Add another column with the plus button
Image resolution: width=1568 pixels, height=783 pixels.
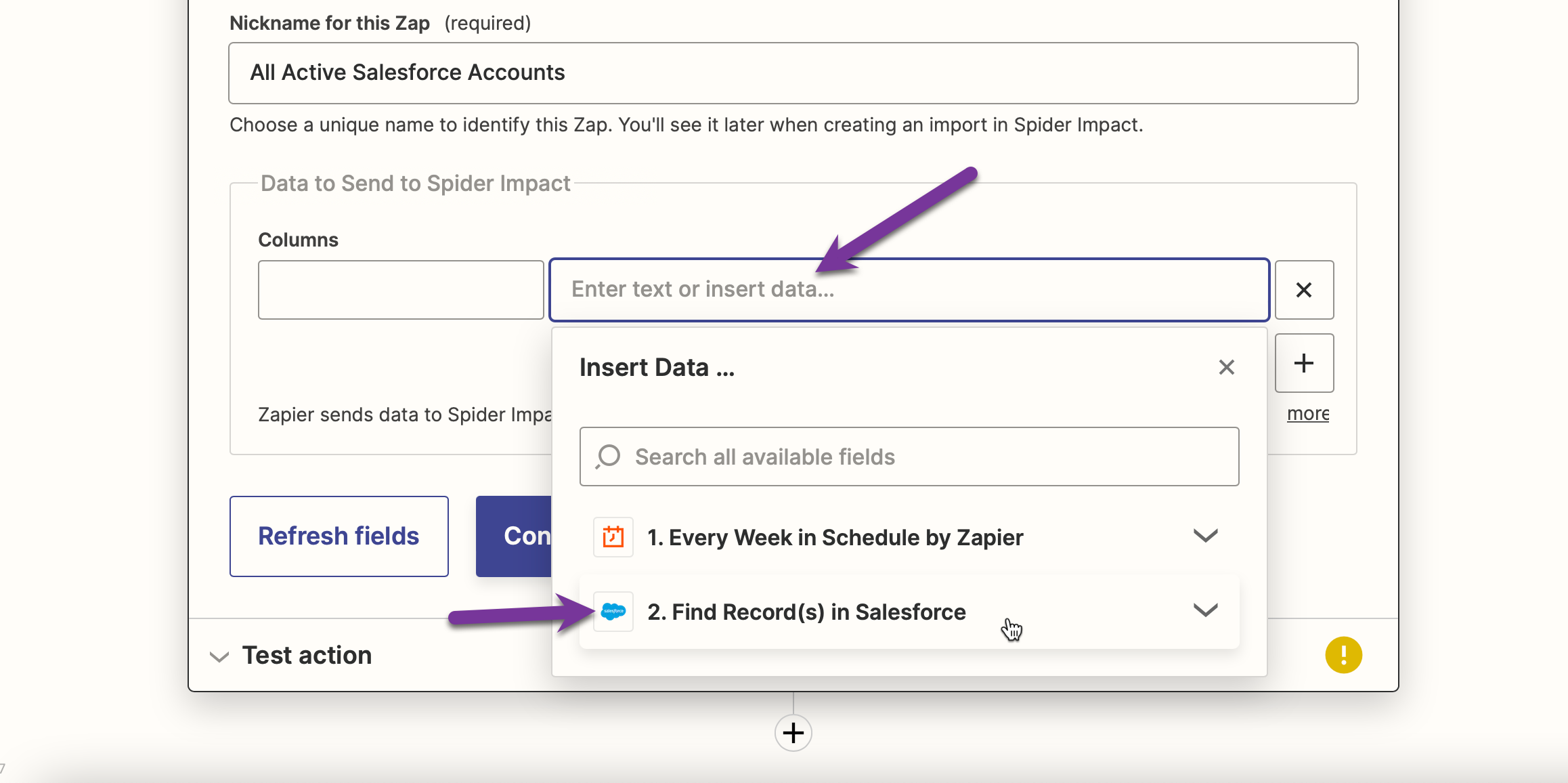[1304, 363]
